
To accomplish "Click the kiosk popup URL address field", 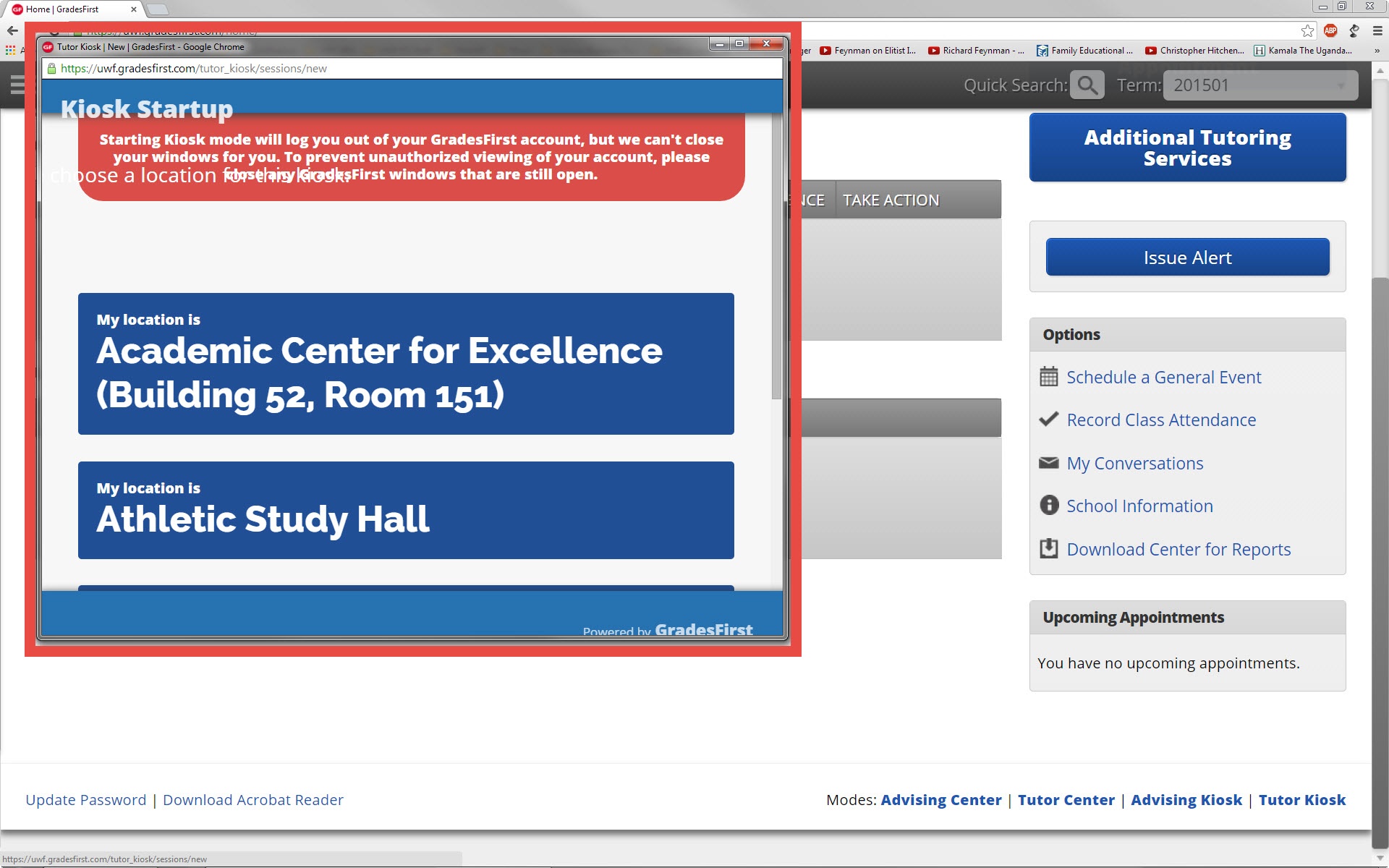I will click(x=412, y=69).
